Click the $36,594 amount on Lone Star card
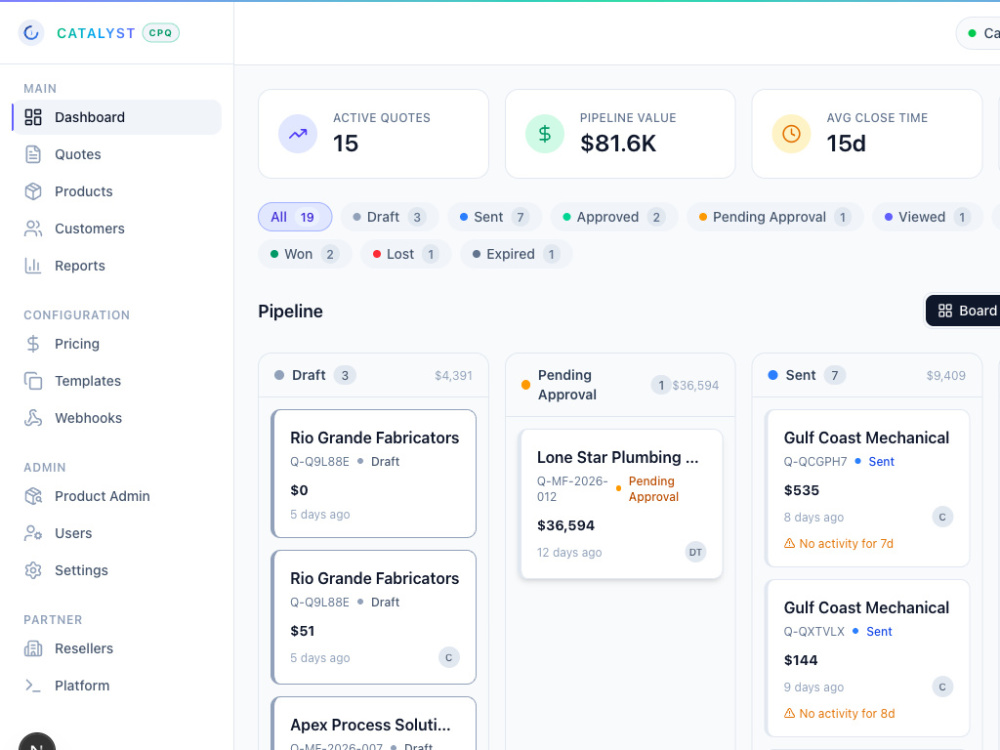This screenshot has height=750, width=1000. (566, 526)
